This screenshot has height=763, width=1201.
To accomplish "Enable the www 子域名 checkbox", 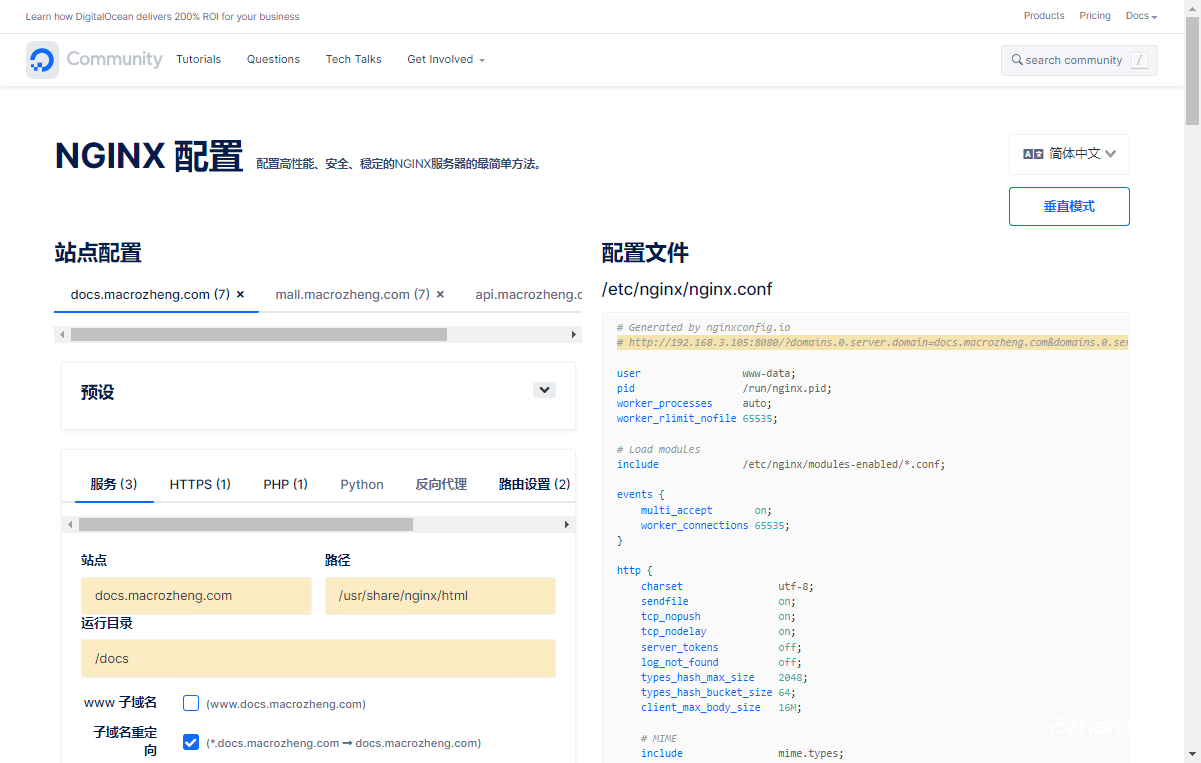I will (x=190, y=703).
